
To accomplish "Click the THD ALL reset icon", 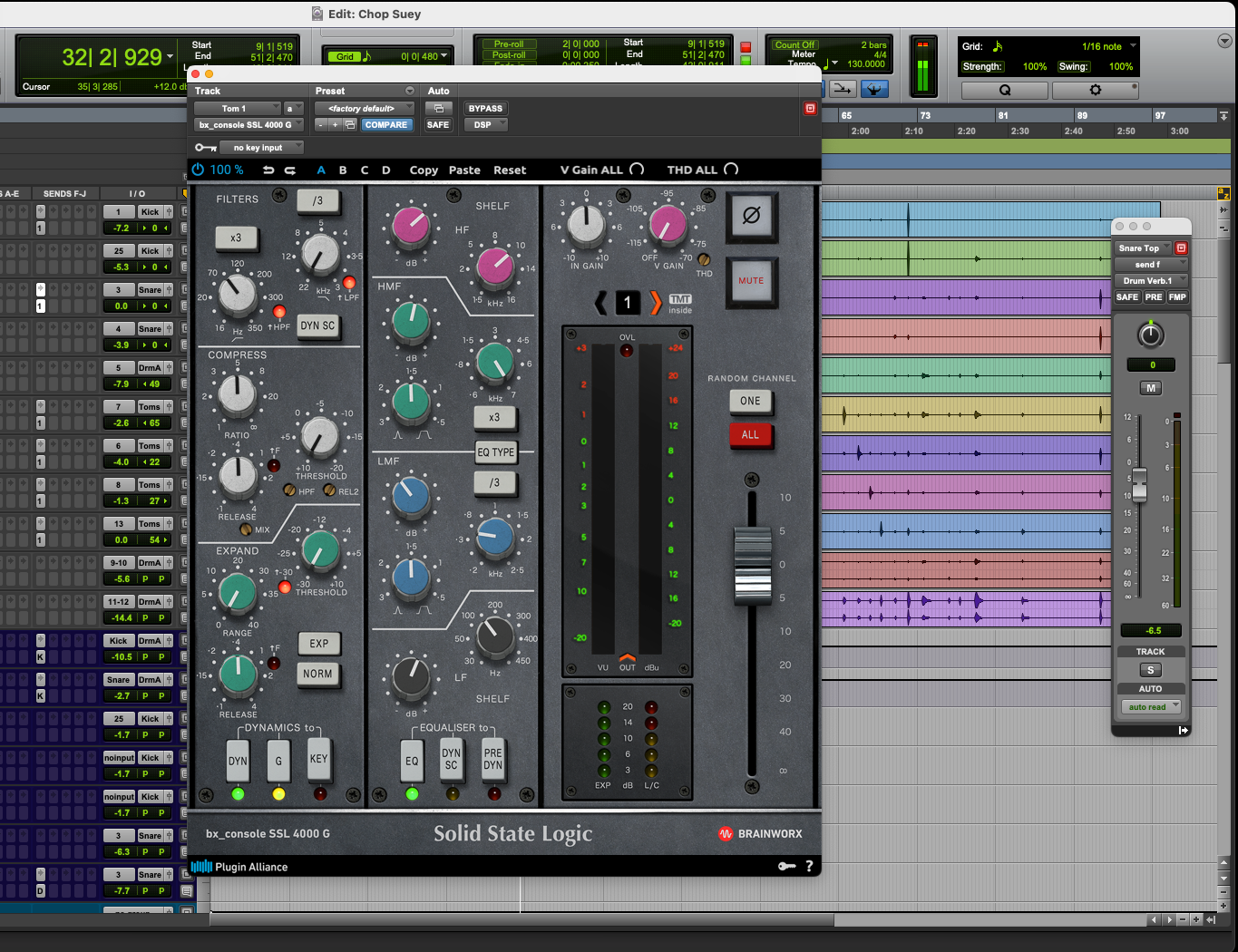I will tap(731, 170).
